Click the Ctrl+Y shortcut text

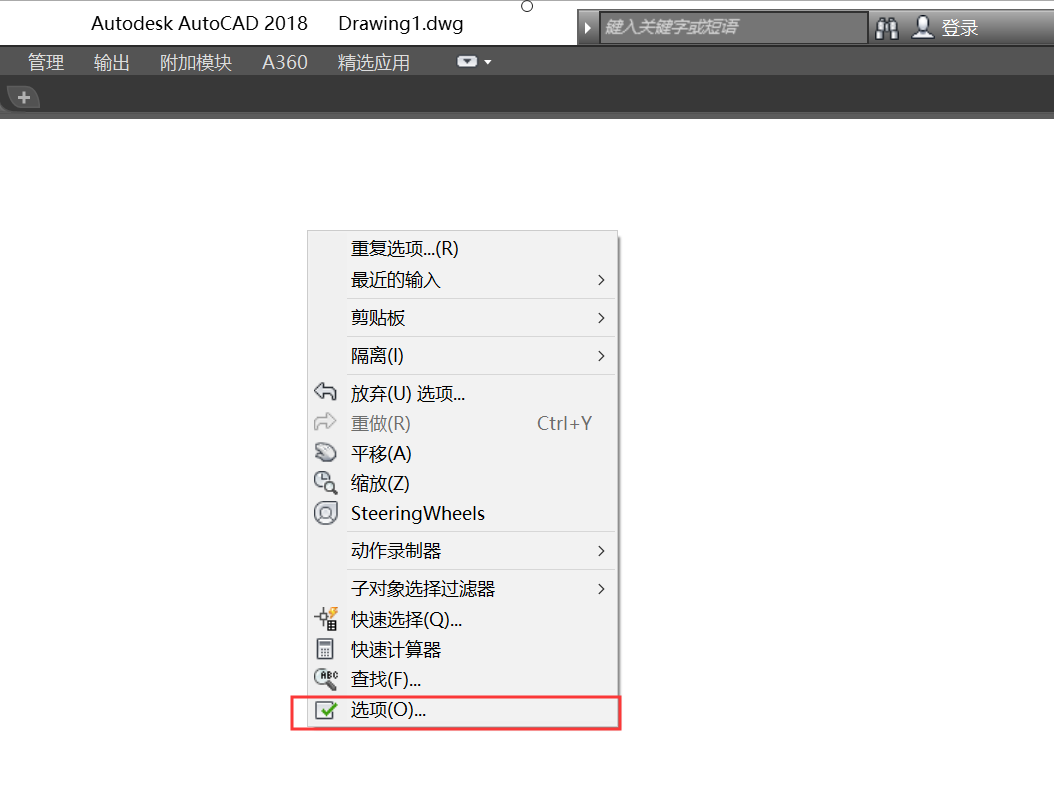point(565,423)
